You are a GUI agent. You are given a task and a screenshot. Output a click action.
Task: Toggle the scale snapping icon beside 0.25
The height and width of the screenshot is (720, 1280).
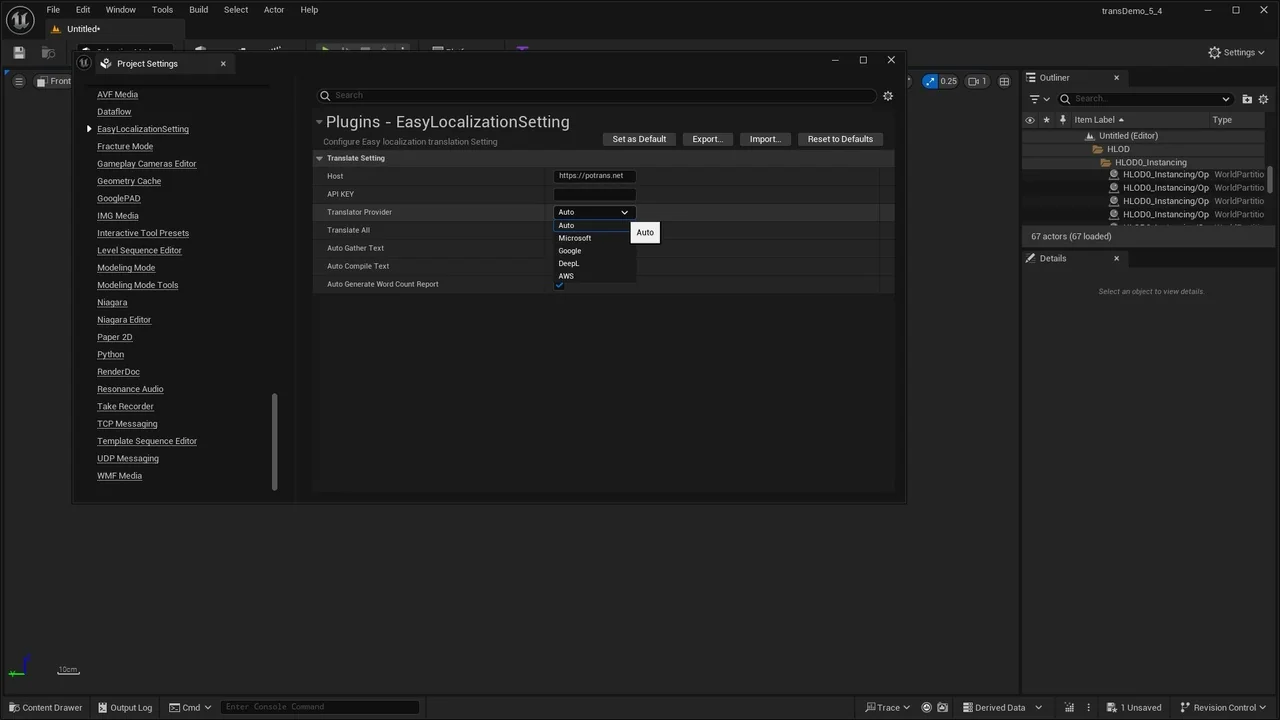tap(931, 82)
